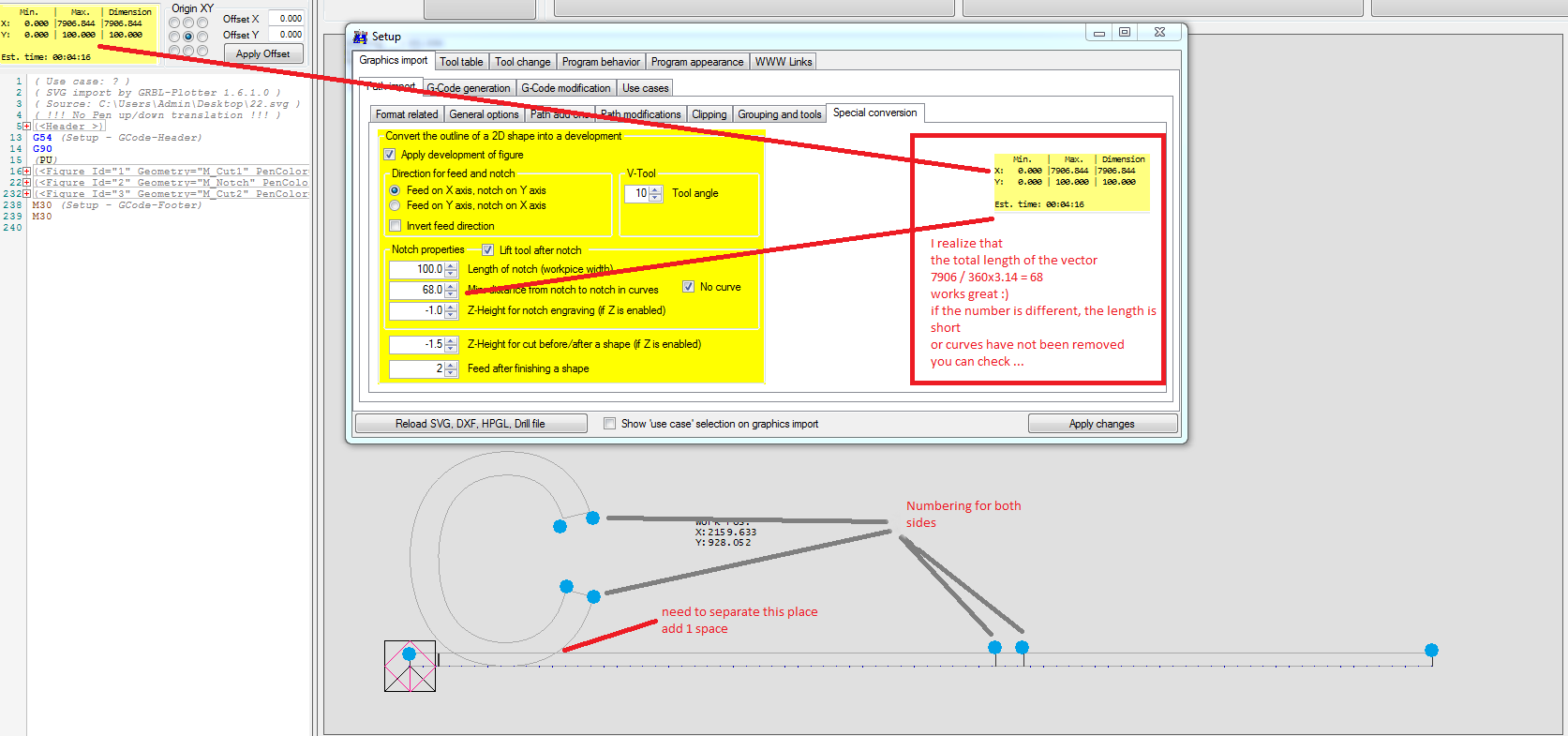
Task: Click the Offset X input field
Action: 285,19
